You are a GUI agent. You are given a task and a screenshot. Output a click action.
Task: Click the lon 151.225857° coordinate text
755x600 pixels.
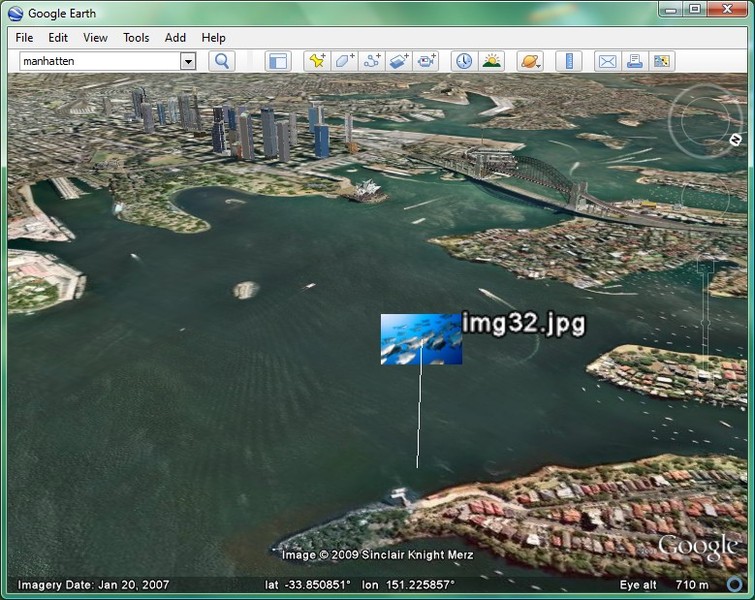pos(408,585)
